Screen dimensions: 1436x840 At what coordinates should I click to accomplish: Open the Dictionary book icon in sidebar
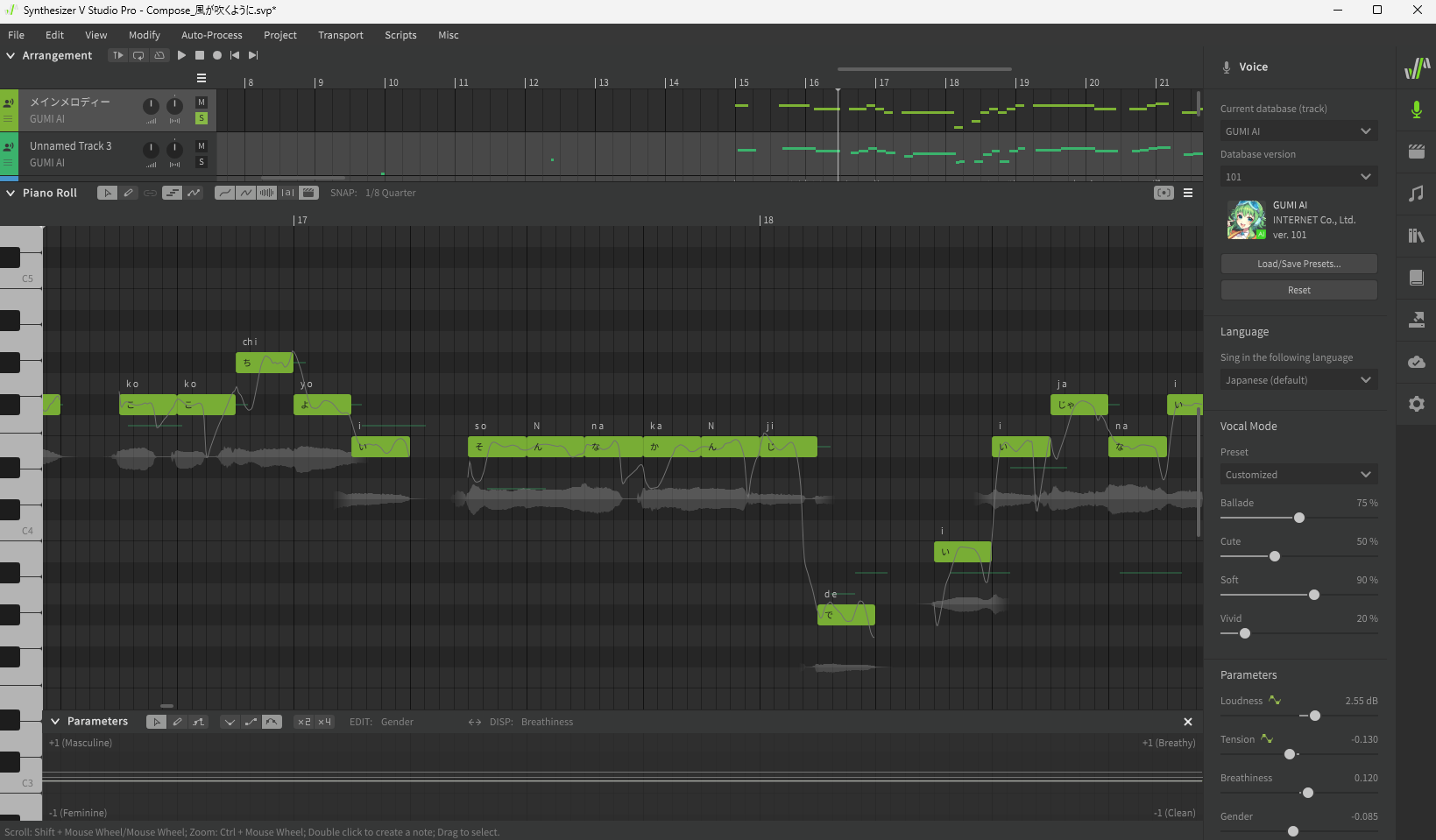coord(1416,278)
